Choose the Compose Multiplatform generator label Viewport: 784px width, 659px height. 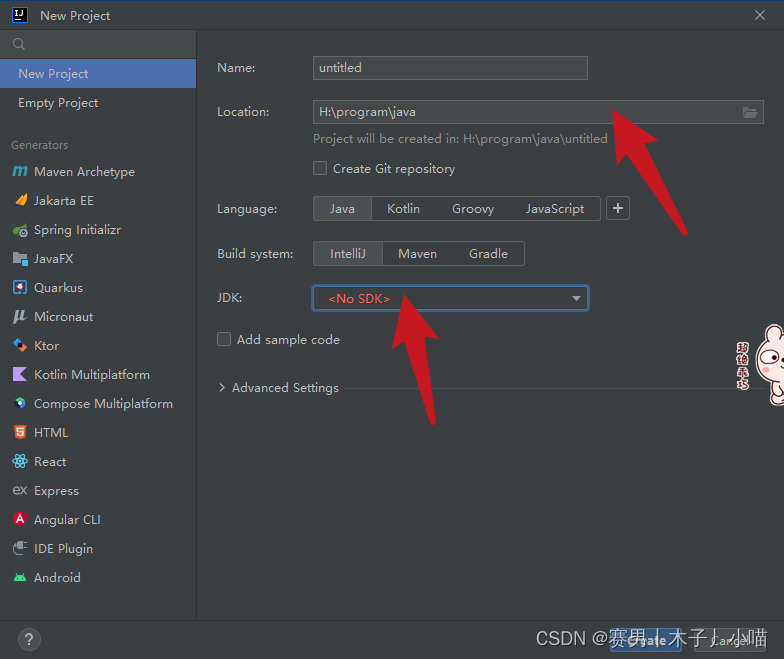coord(104,404)
